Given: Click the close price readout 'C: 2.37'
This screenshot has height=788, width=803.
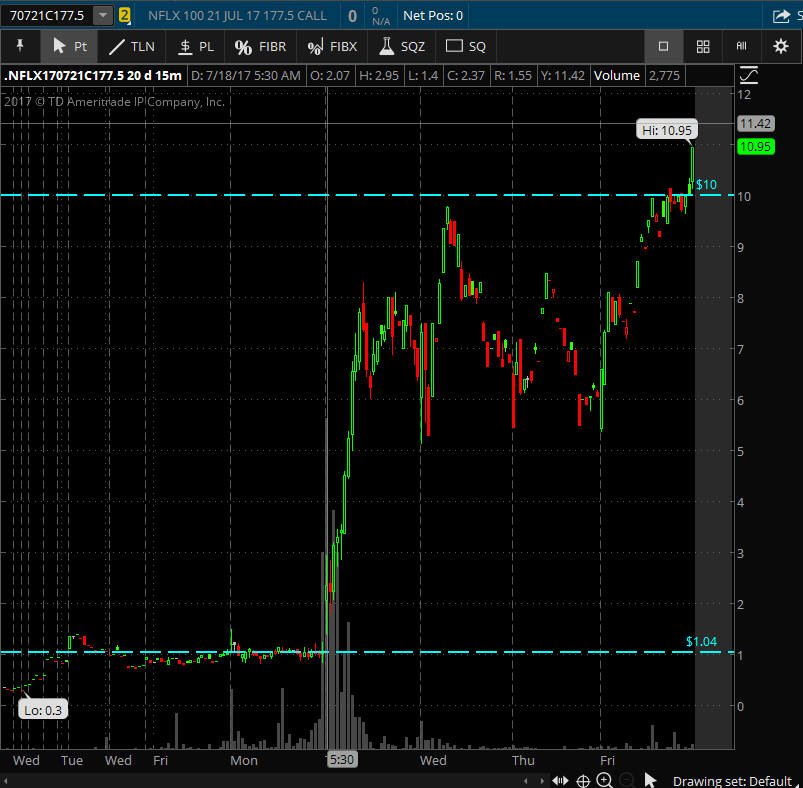Looking at the screenshot, I should [x=466, y=76].
